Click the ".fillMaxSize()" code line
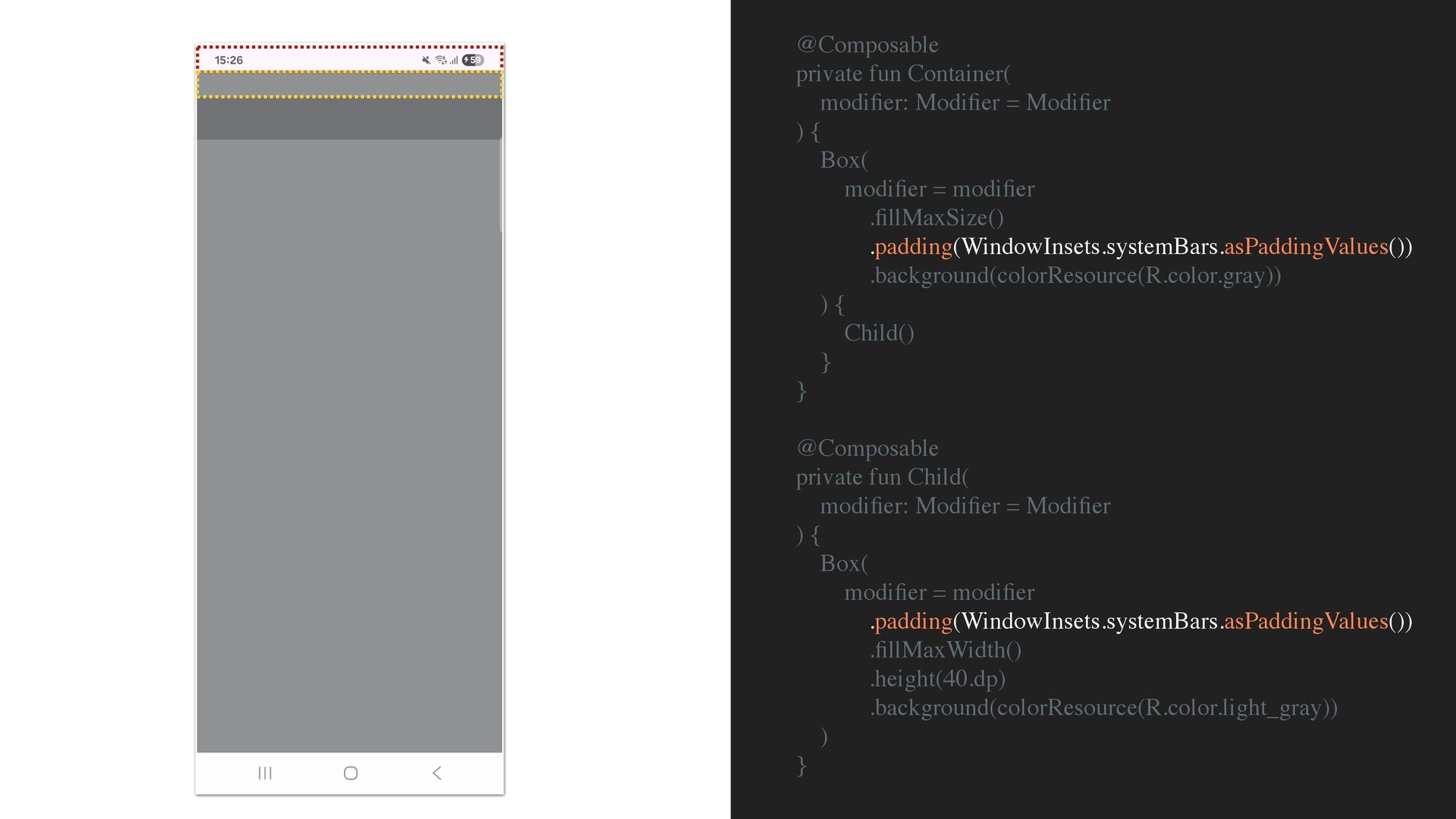This screenshot has width=1456, height=819. pos(937,218)
